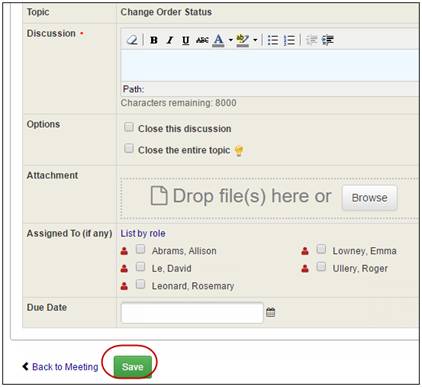
Task: Assign to Ullery, Roger checkbox
Action: 321,267
